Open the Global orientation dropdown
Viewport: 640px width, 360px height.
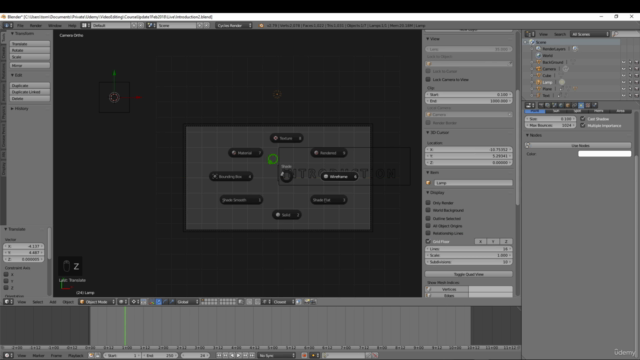[x=187, y=302]
